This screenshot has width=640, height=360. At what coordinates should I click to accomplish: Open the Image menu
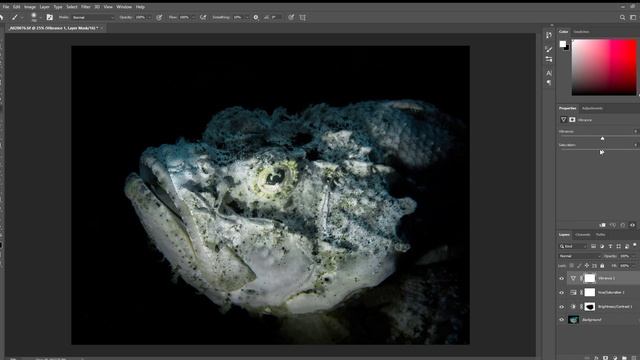tap(30, 7)
